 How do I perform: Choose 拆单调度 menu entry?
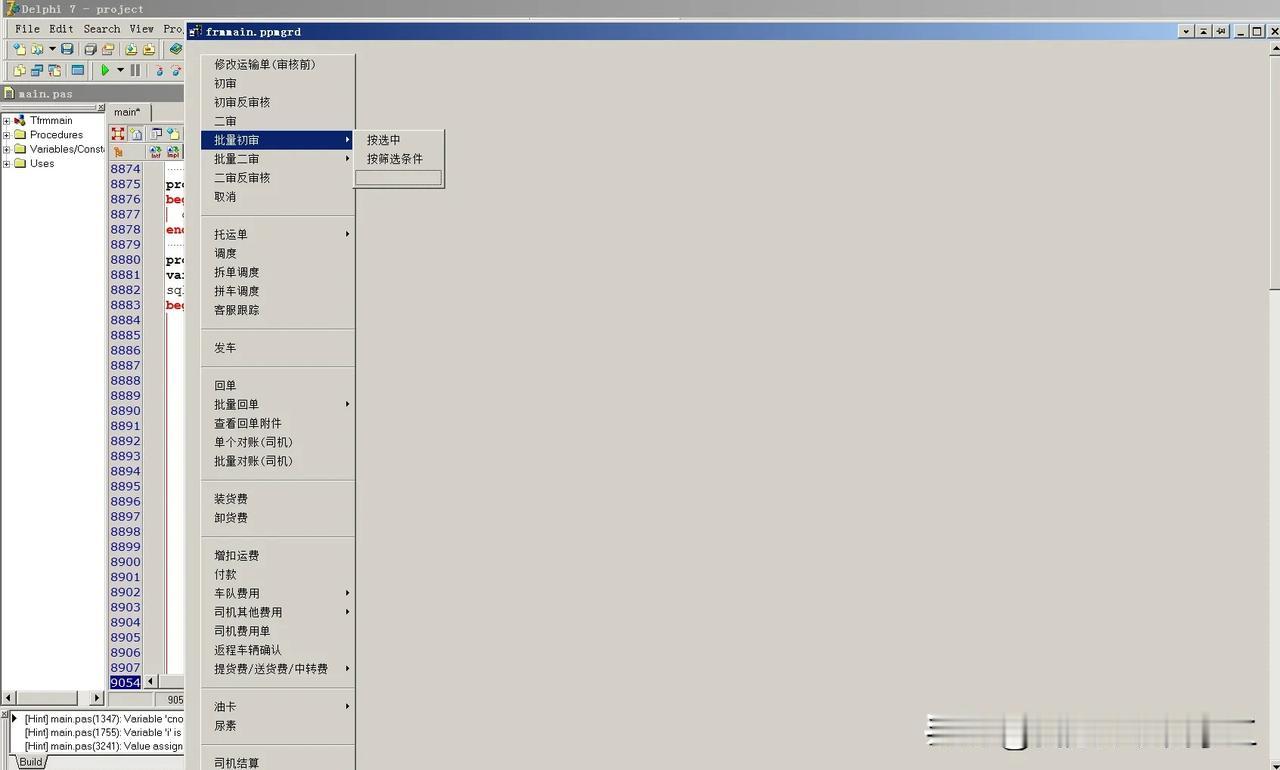278,272
